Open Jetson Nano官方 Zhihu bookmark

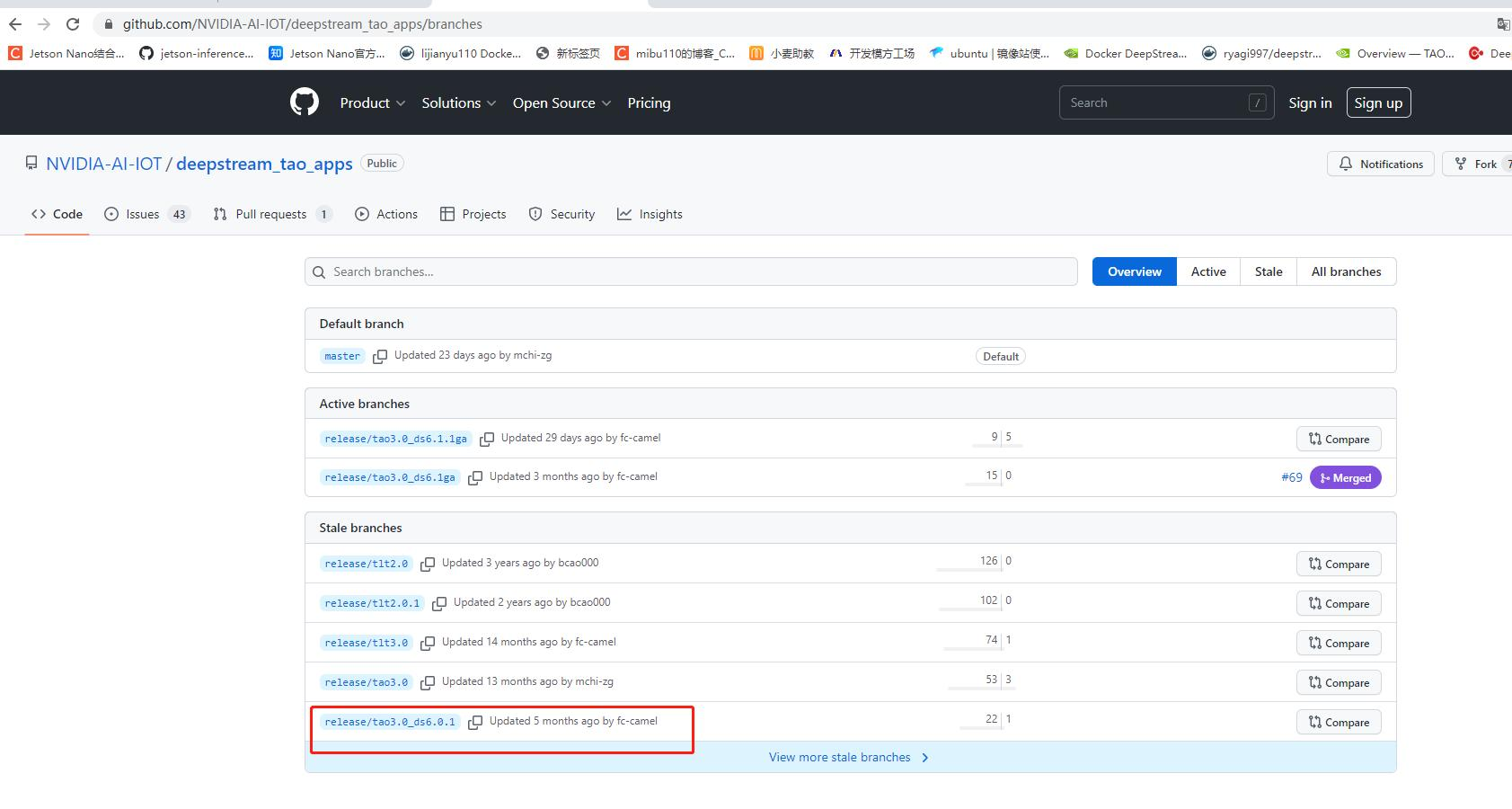327,54
